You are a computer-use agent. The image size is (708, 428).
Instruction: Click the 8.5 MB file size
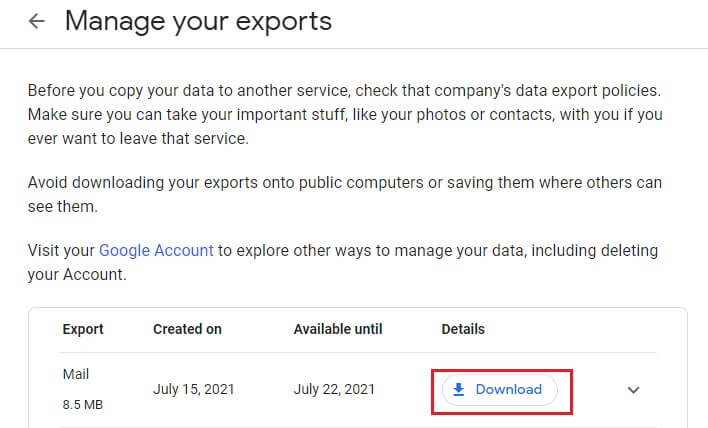82,407
